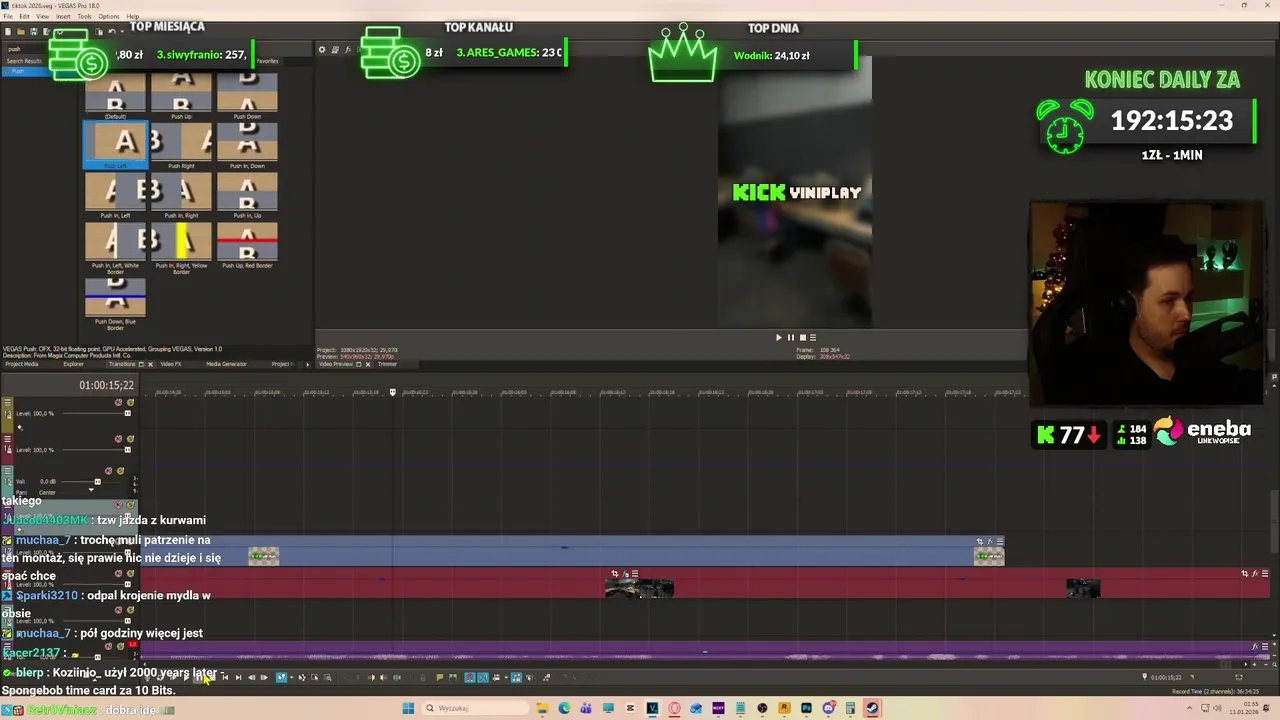Open the olive top track's hamburger menu
The image size is (1280, 720).
tap(8, 402)
